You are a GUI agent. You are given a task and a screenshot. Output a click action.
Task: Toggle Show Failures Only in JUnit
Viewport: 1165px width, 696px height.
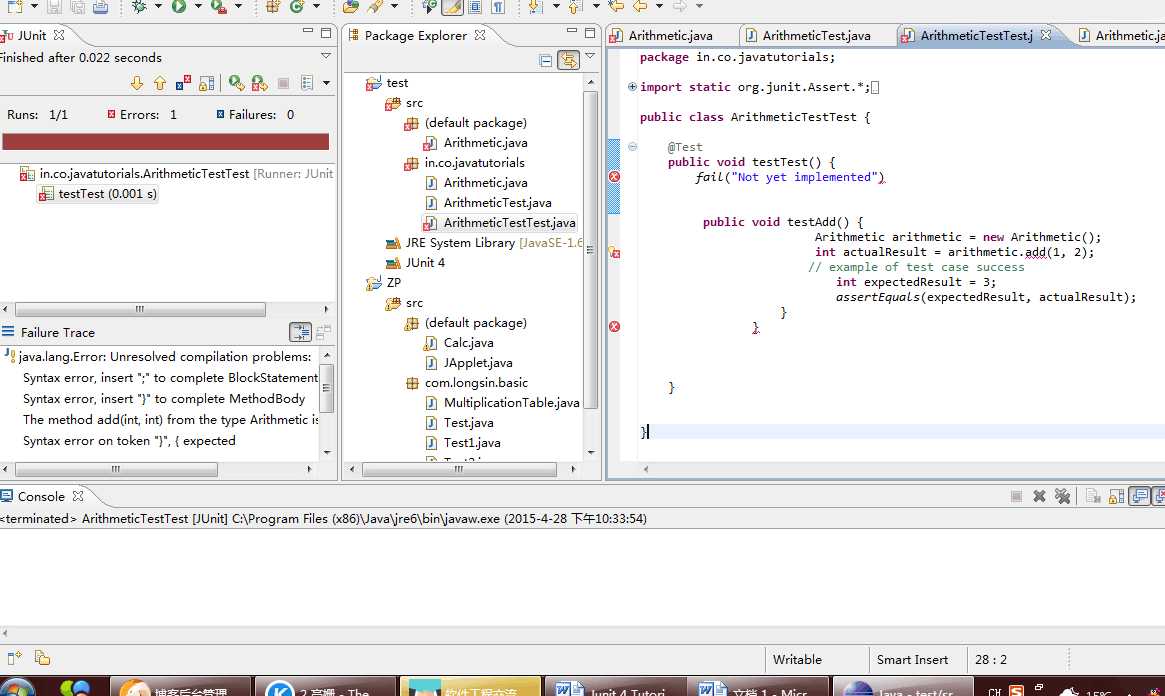(183, 83)
